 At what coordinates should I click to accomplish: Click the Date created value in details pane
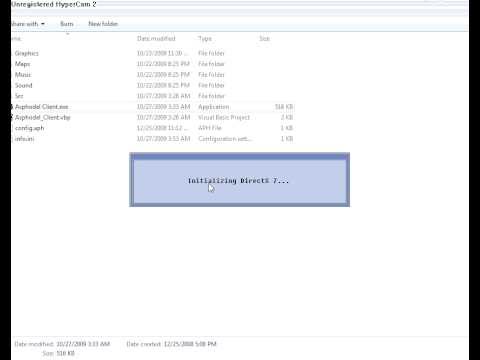[x=190, y=344]
